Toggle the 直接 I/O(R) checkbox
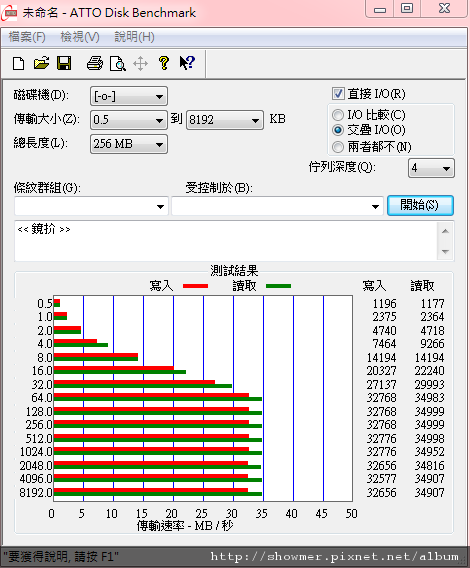Viewport: 470px width, 568px height. [338, 94]
